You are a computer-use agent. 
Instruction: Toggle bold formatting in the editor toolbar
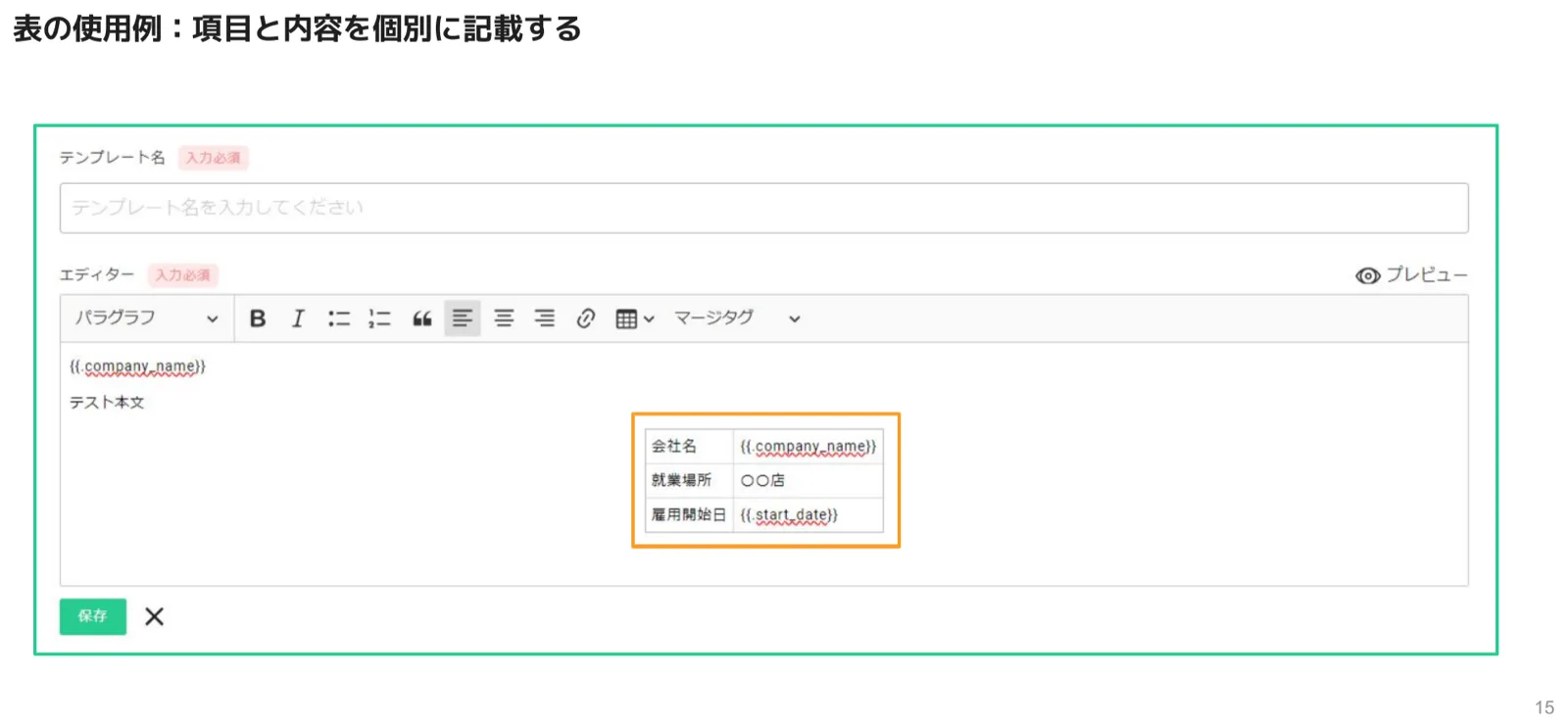pyautogui.click(x=258, y=318)
